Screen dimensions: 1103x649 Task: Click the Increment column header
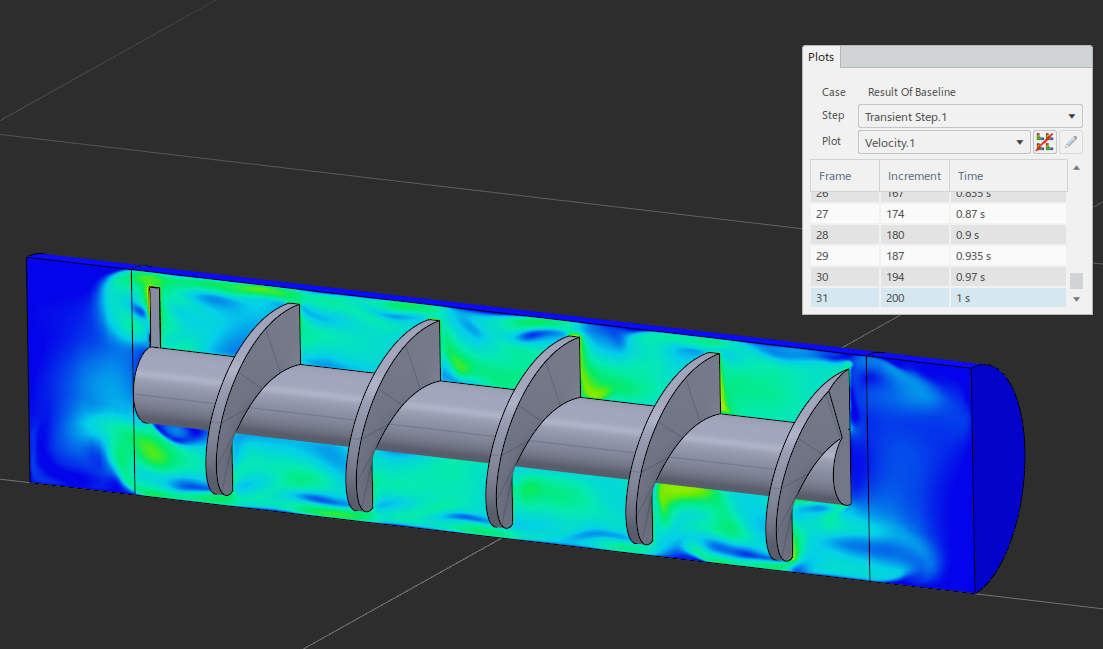coord(914,176)
